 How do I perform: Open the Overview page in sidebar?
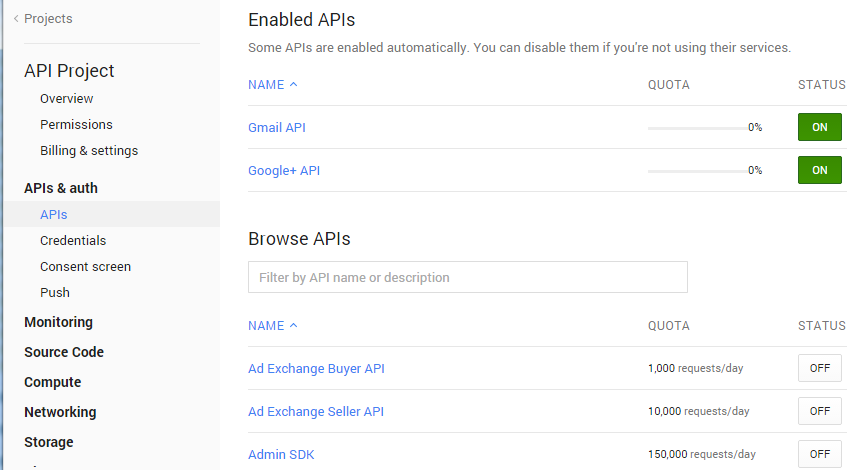click(x=66, y=99)
